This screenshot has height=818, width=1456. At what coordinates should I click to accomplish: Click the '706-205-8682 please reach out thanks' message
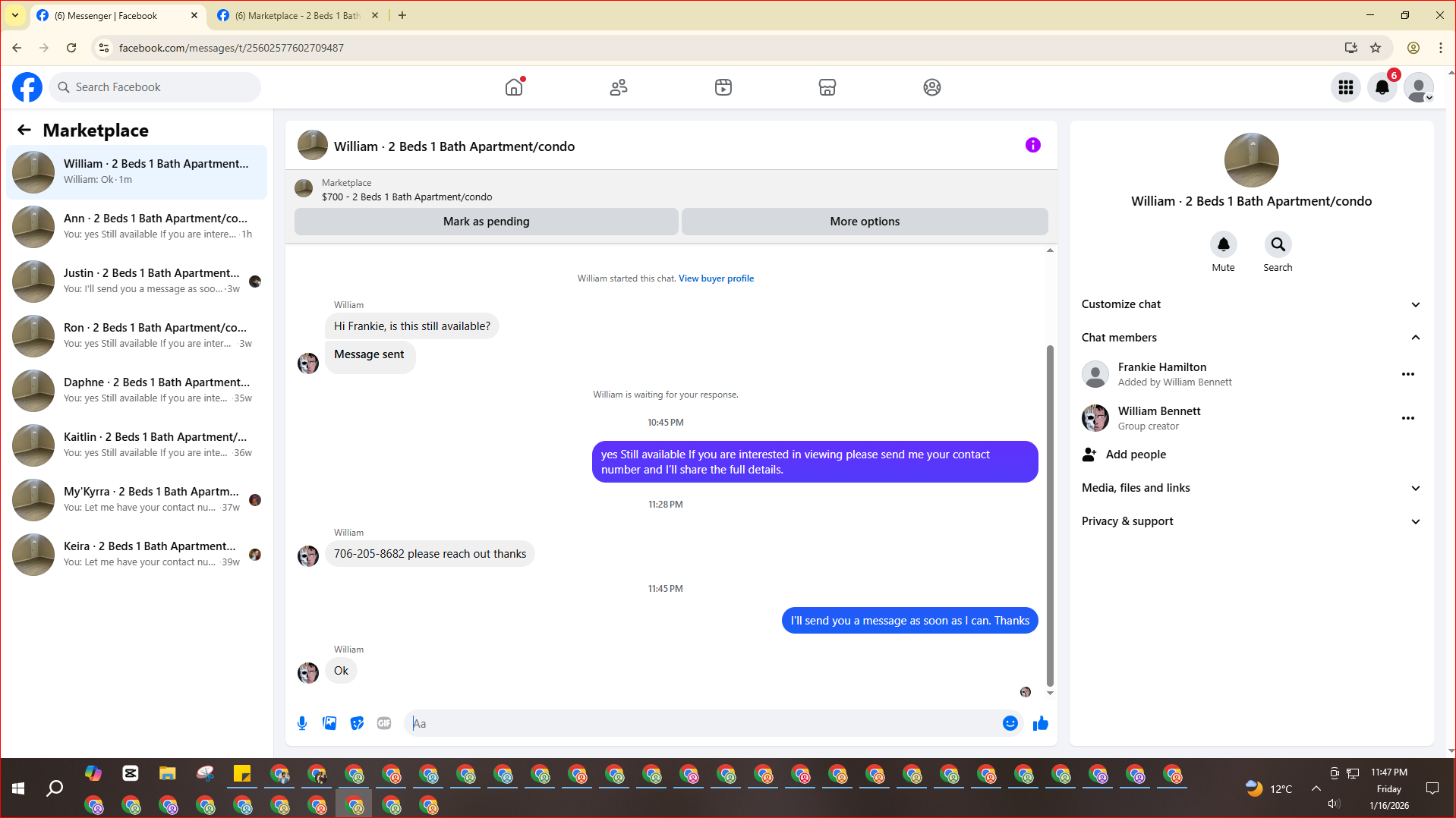click(430, 554)
